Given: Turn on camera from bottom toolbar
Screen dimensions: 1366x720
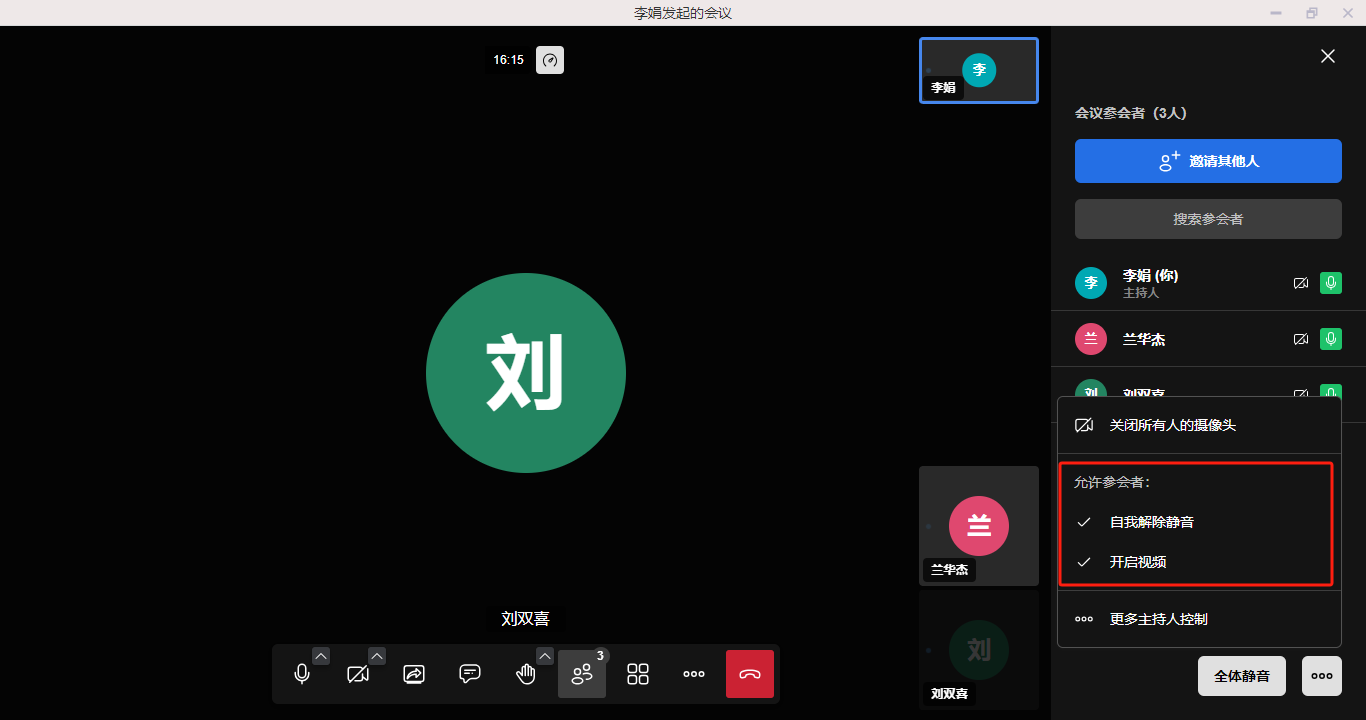Looking at the screenshot, I should [x=358, y=674].
